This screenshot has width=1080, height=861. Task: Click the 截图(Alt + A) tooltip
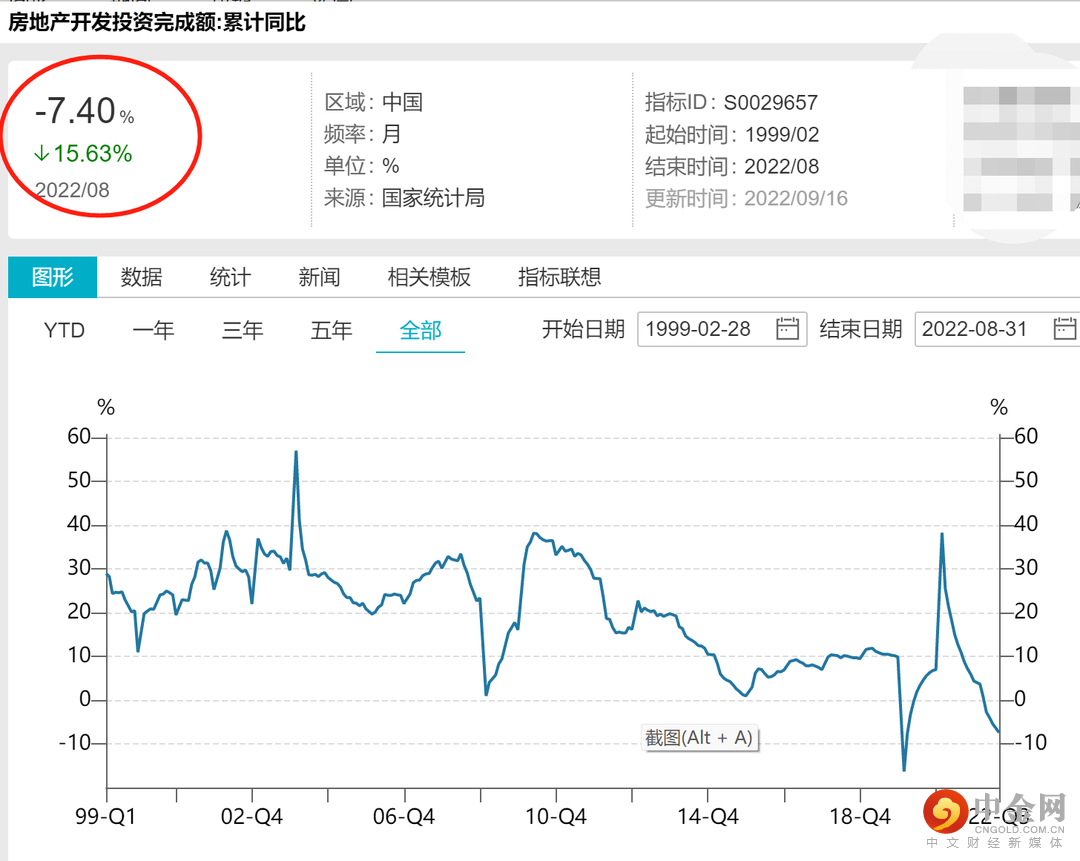point(699,738)
